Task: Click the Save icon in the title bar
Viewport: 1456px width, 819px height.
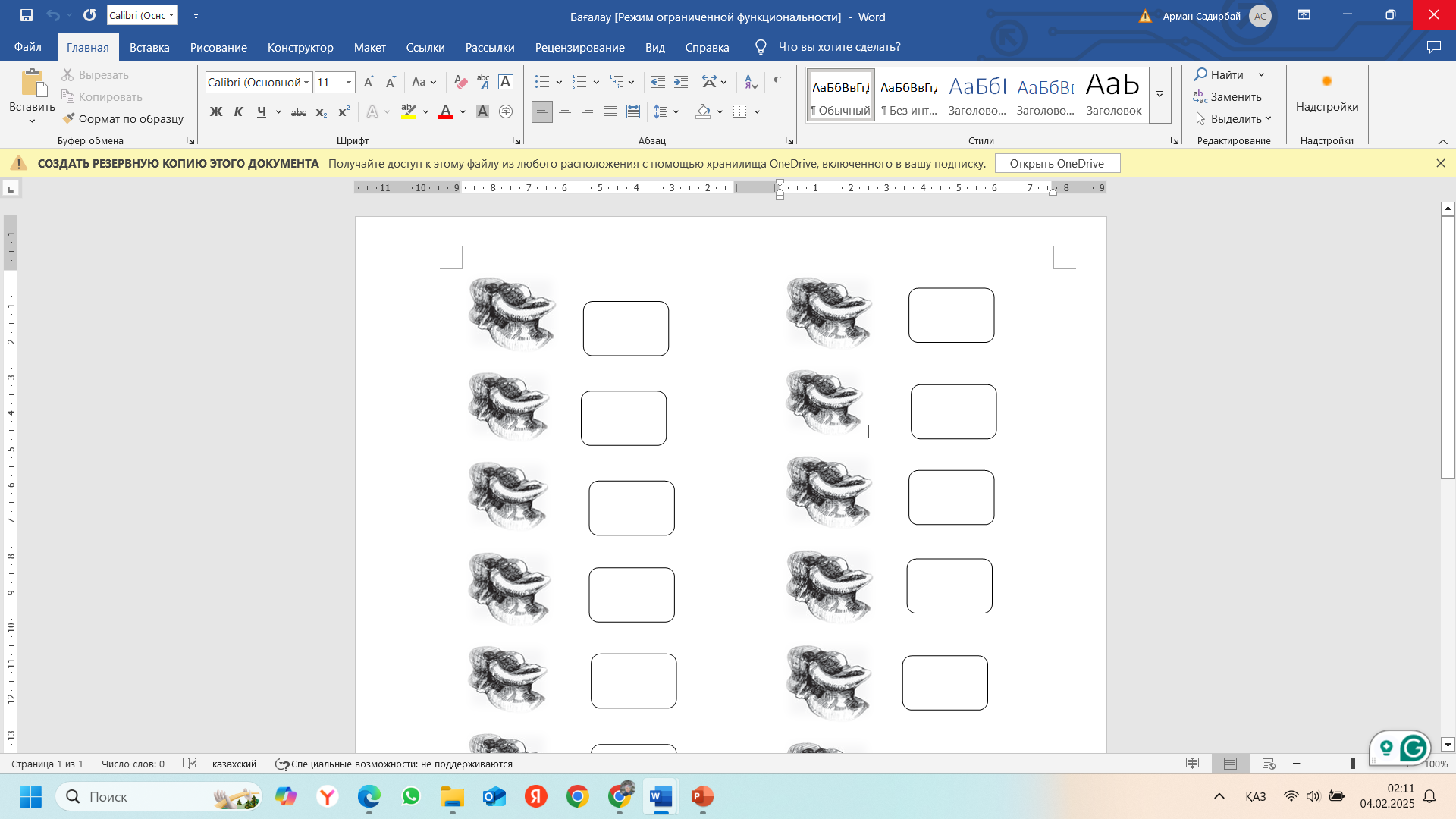Action: [x=27, y=15]
